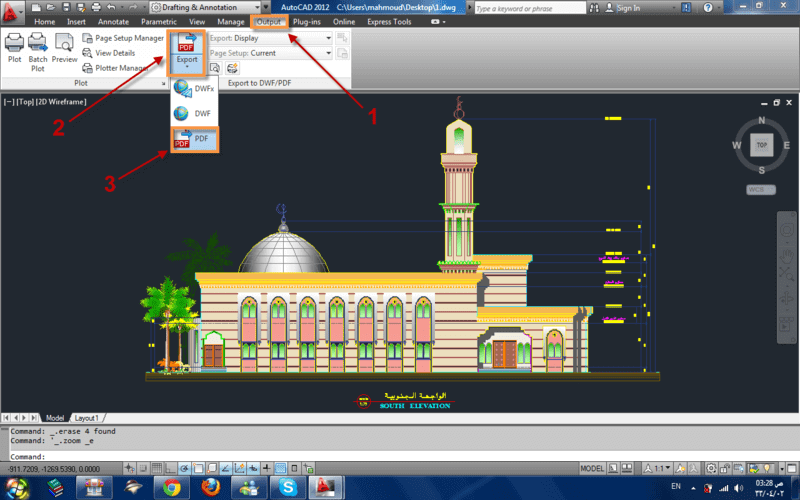This screenshot has width=800, height=500.
Task: Switch to the Annotate ribbon tab
Action: click(114, 21)
